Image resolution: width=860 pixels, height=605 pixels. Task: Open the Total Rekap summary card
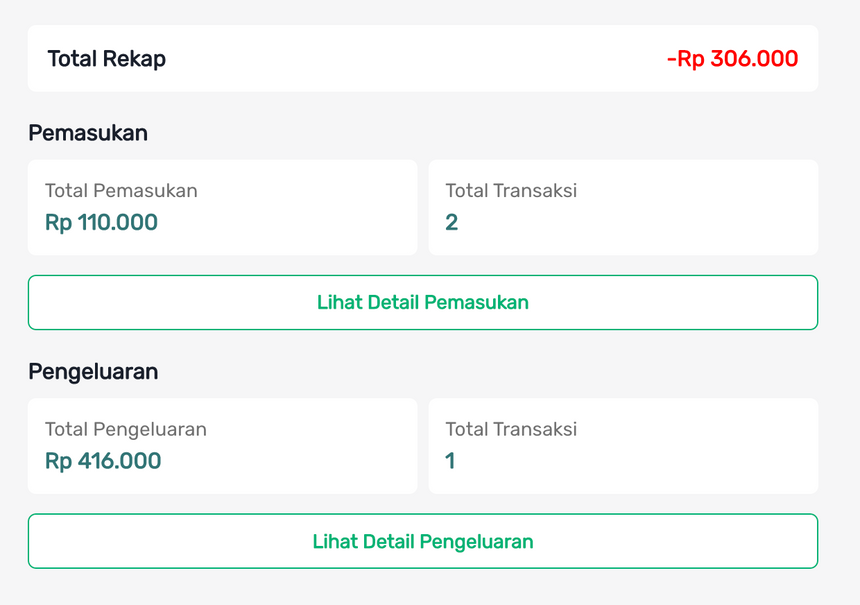point(420,58)
